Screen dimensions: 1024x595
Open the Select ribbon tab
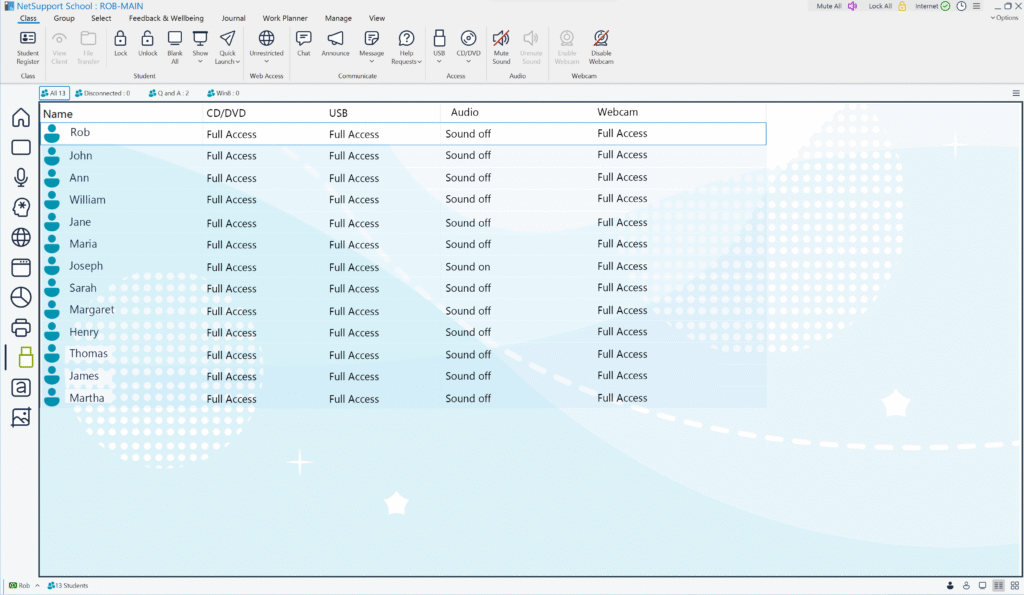coord(101,18)
